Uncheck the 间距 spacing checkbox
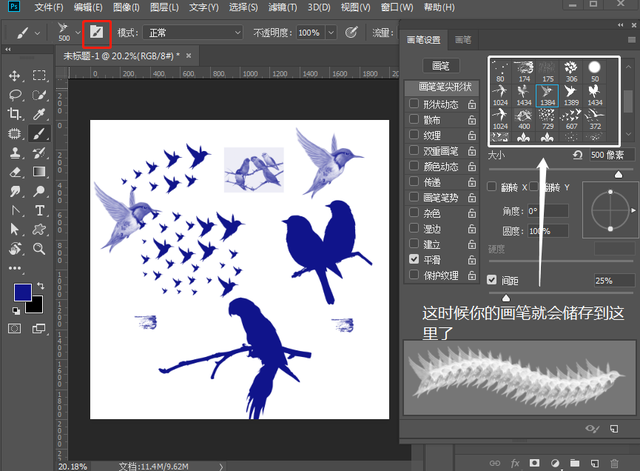This screenshot has height=471, width=640. click(x=492, y=279)
